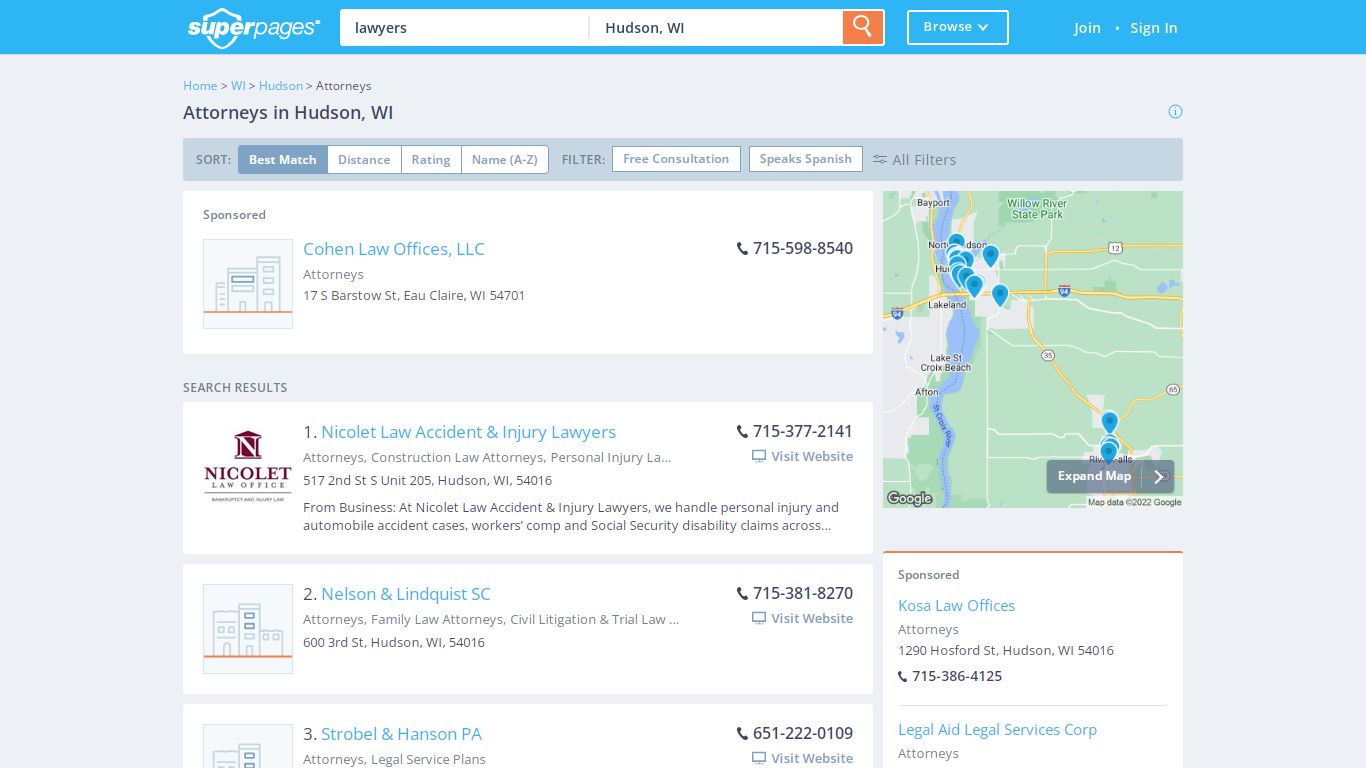Click monitor icon beside Strobel & Hanson Visit Website
Image resolution: width=1366 pixels, height=768 pixels.
[x=759, y=758]
